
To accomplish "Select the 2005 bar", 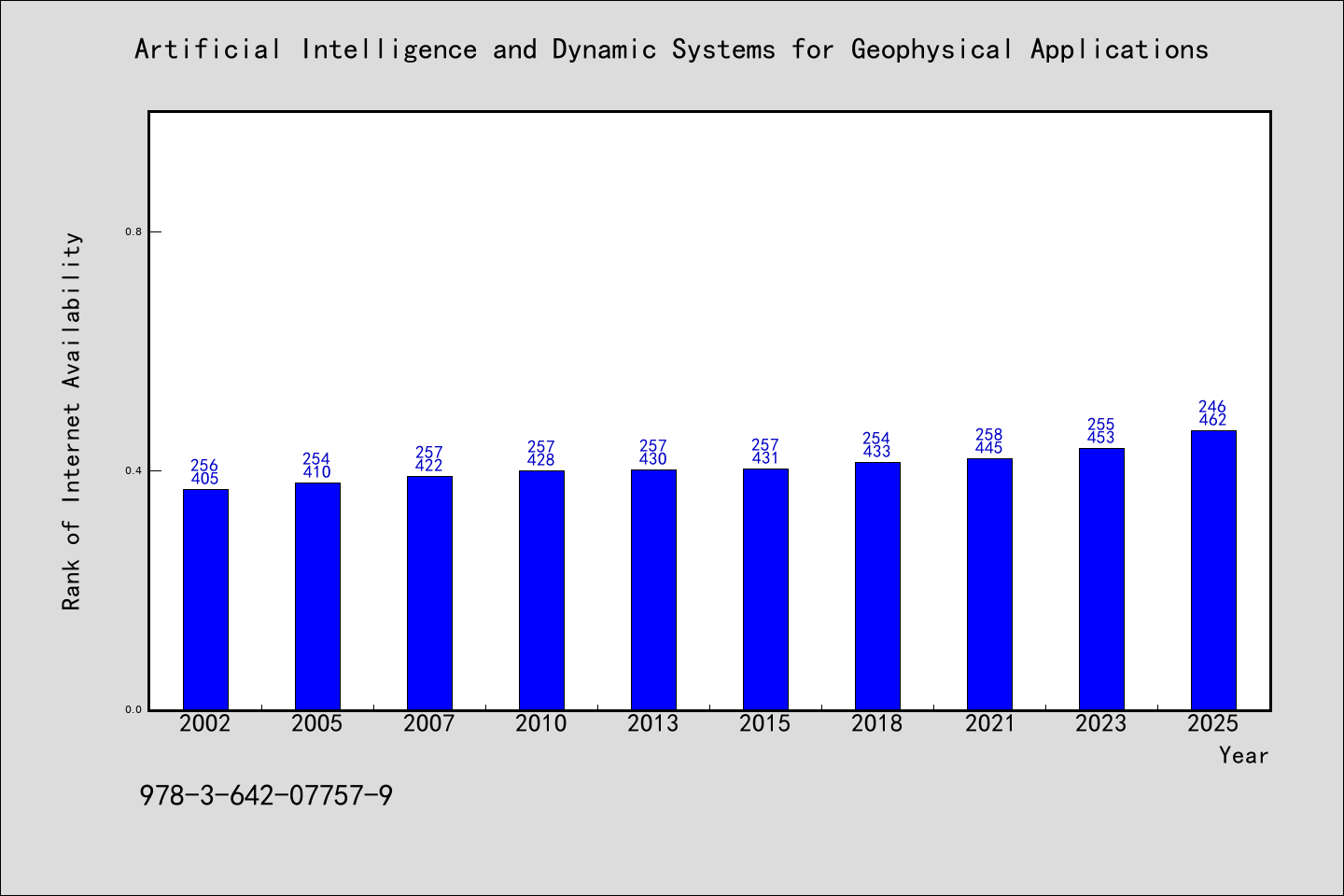I will pyautogui.click(x=317, y=596).
